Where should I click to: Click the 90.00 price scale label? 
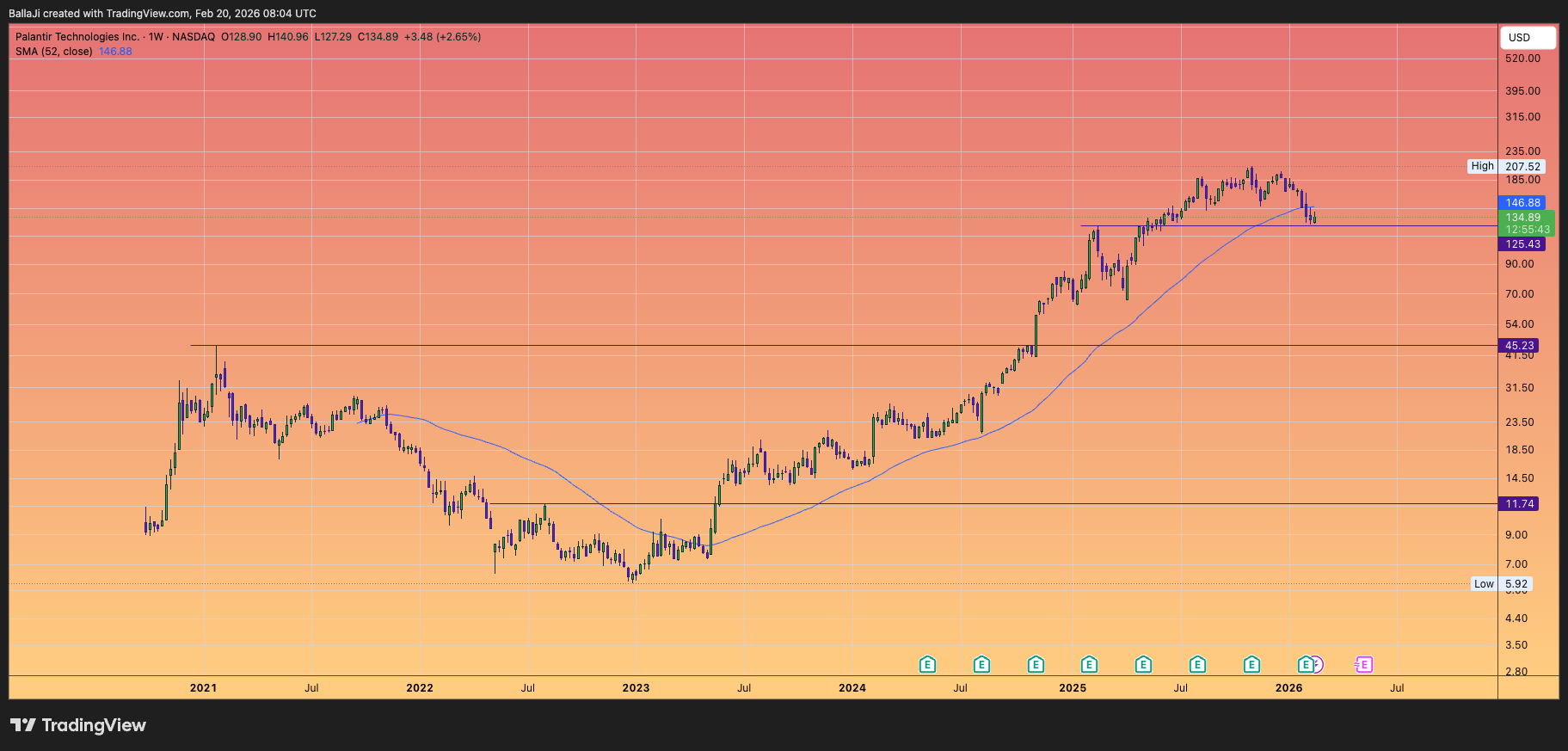pyautogui.click(x=1520, y=264)
